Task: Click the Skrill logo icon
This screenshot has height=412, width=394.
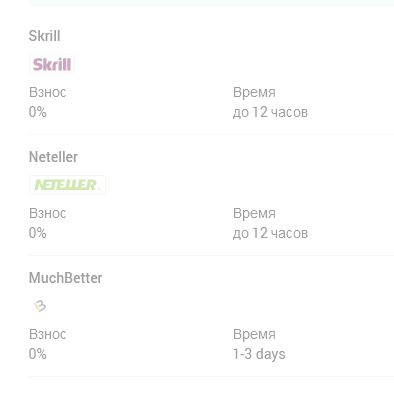Action: 52,64
